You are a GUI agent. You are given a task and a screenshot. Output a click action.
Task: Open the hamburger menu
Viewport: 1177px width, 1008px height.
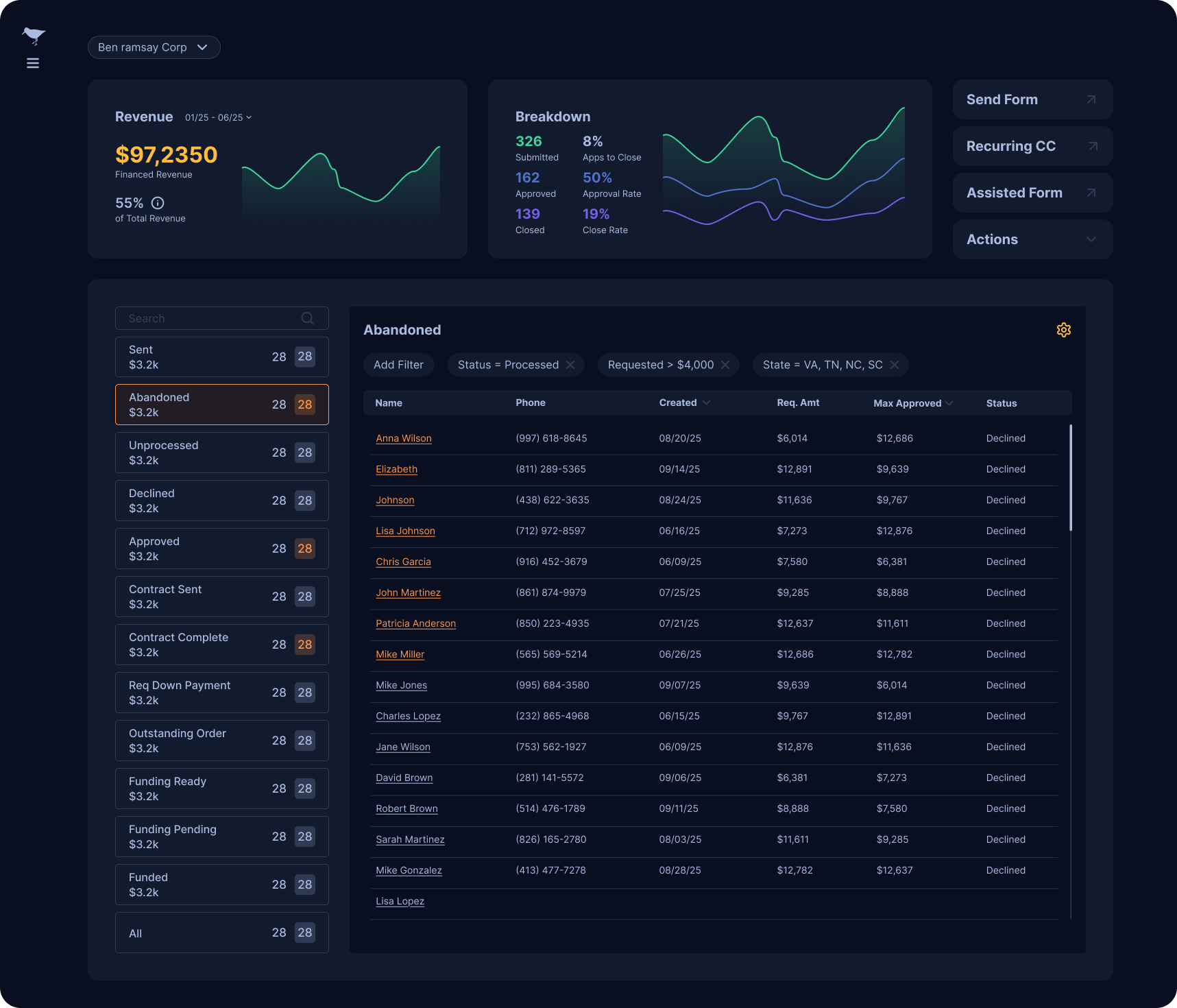33,63
